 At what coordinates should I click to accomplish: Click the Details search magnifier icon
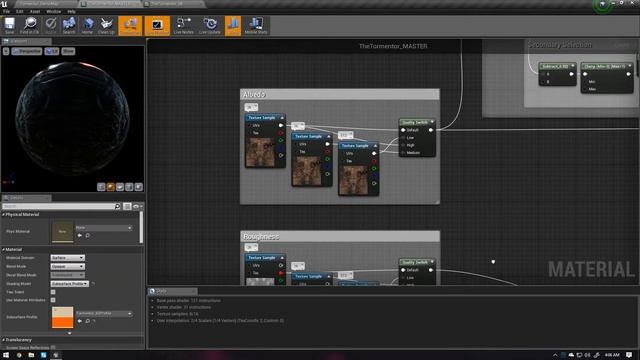click(118, 206)
